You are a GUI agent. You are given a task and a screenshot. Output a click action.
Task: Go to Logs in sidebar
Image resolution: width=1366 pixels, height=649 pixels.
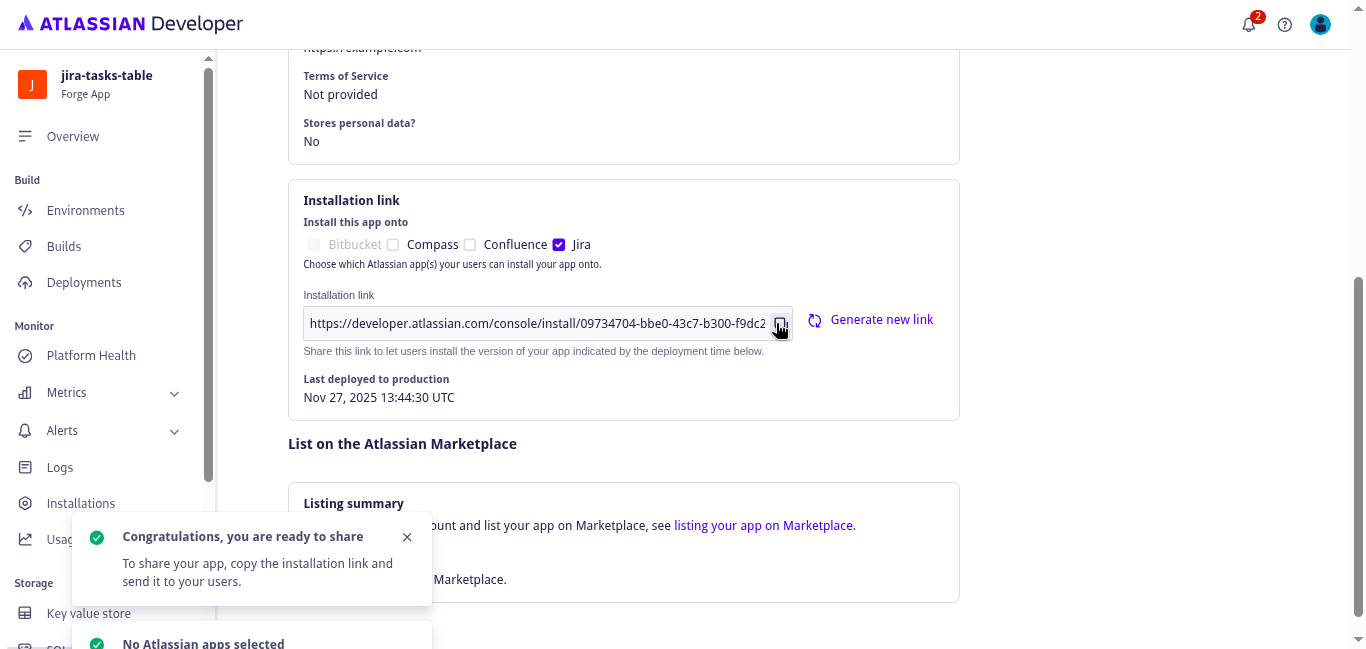[x=60, y=467]
